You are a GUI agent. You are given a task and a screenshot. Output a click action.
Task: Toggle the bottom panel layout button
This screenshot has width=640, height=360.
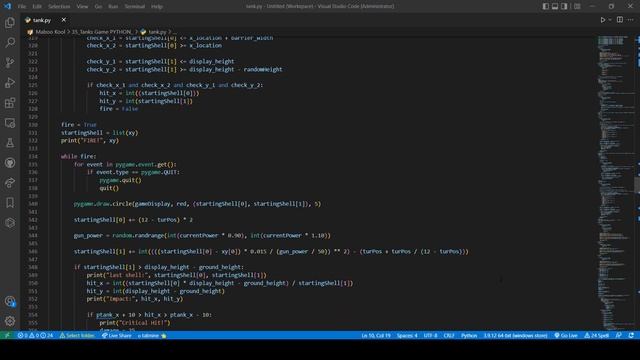click(x=555, y=6)
